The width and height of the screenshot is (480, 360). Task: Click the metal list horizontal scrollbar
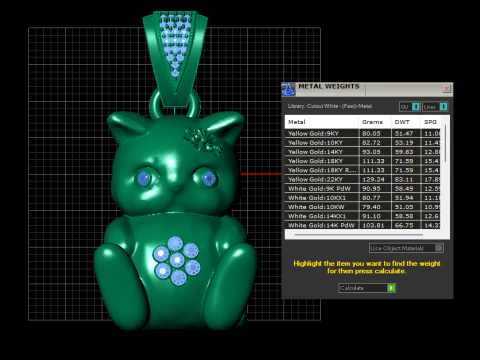tap(359, 235)
